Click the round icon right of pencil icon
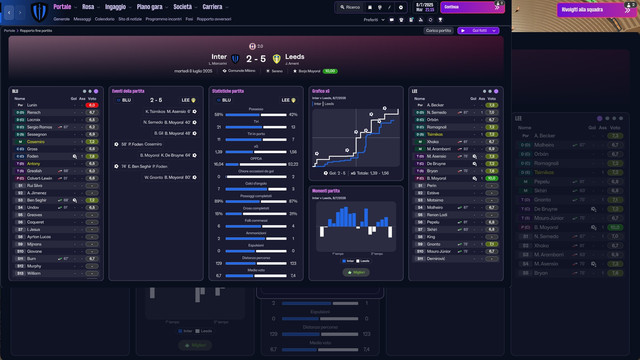Screen dimensions: 640x360 point(400,7)
